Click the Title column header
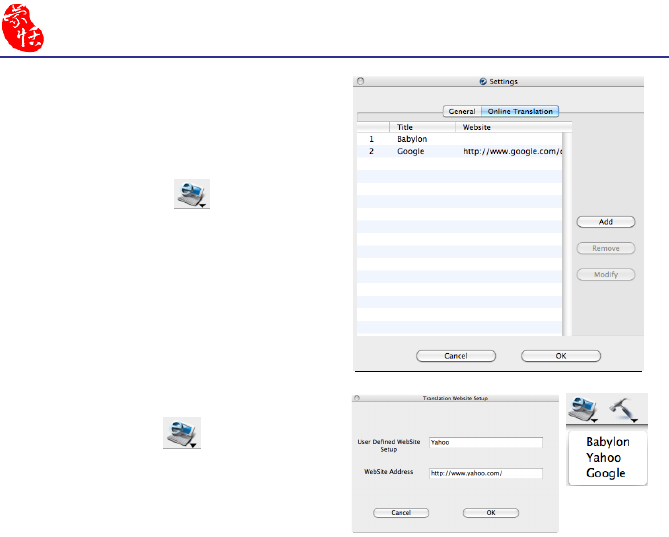 (422, 127)
